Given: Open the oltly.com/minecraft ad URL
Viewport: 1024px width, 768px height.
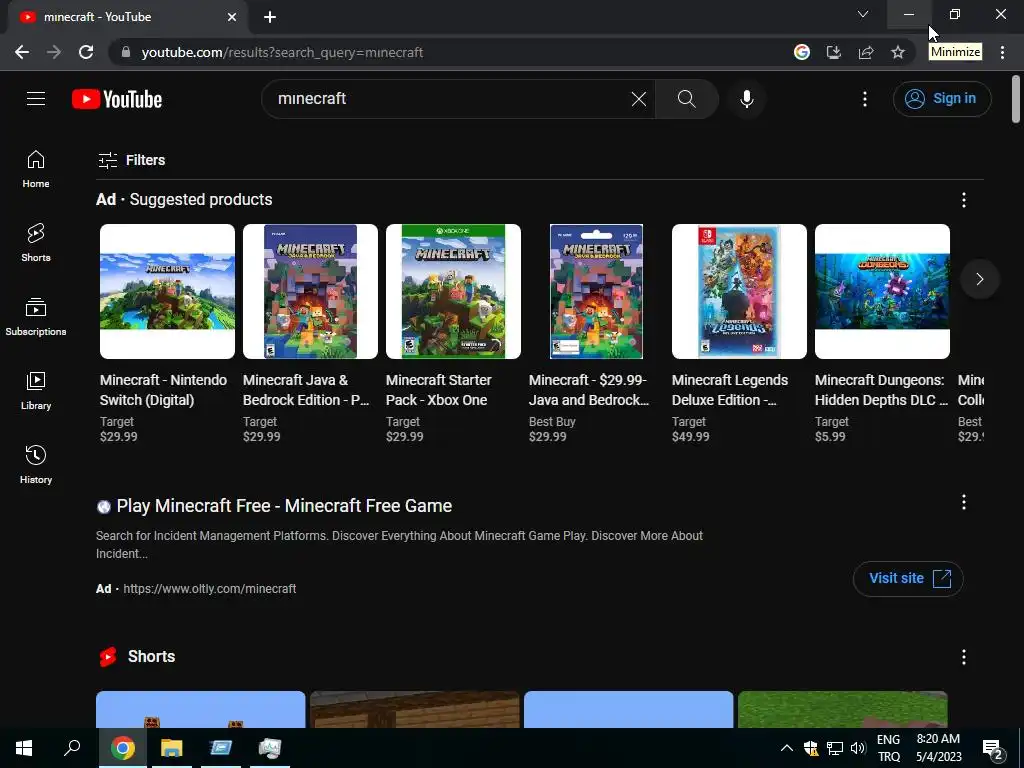Looking at the screenshot, I should coord(210,588).
